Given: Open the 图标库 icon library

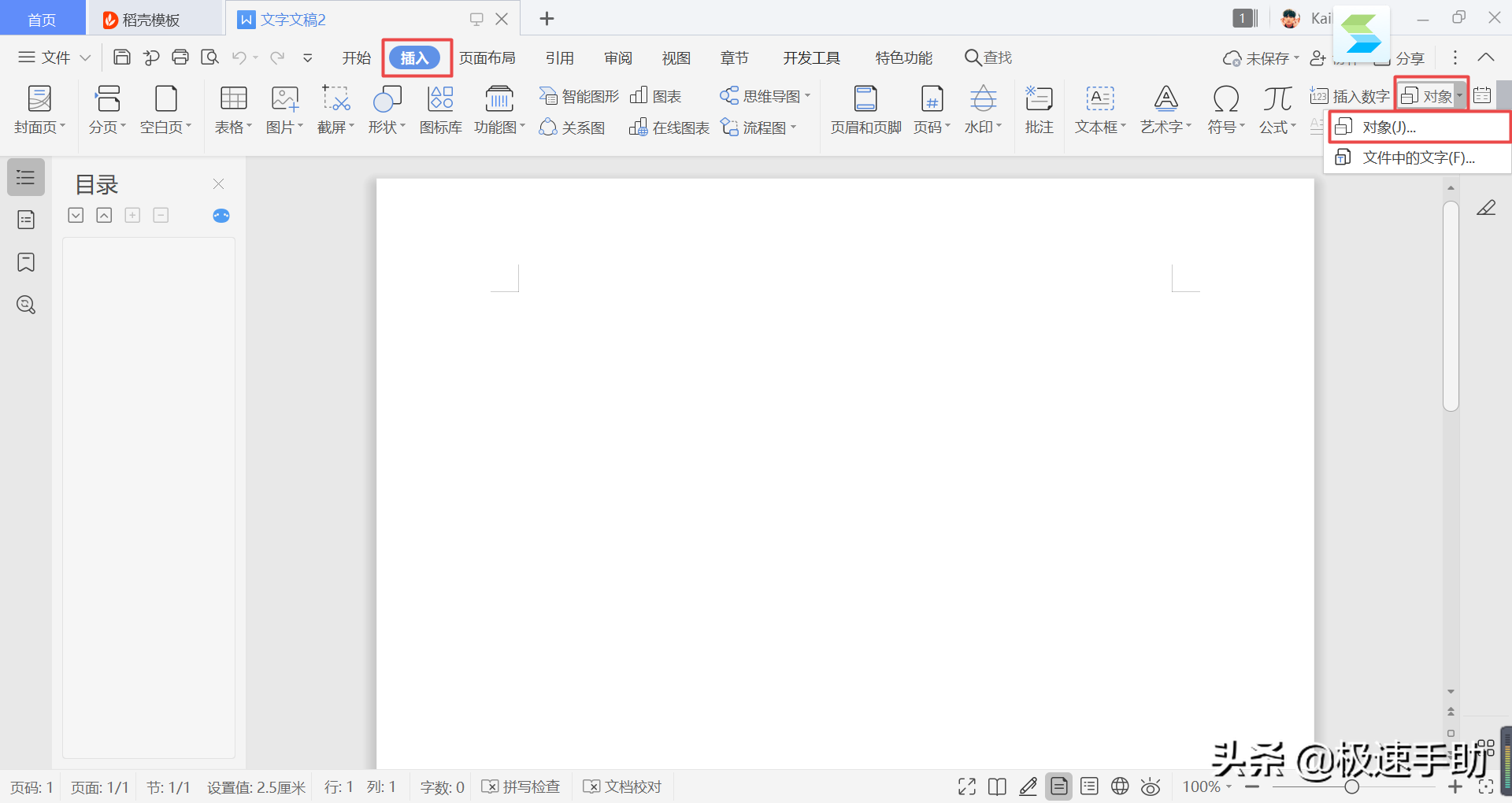Looking at the screenshot, I should 440,109.
